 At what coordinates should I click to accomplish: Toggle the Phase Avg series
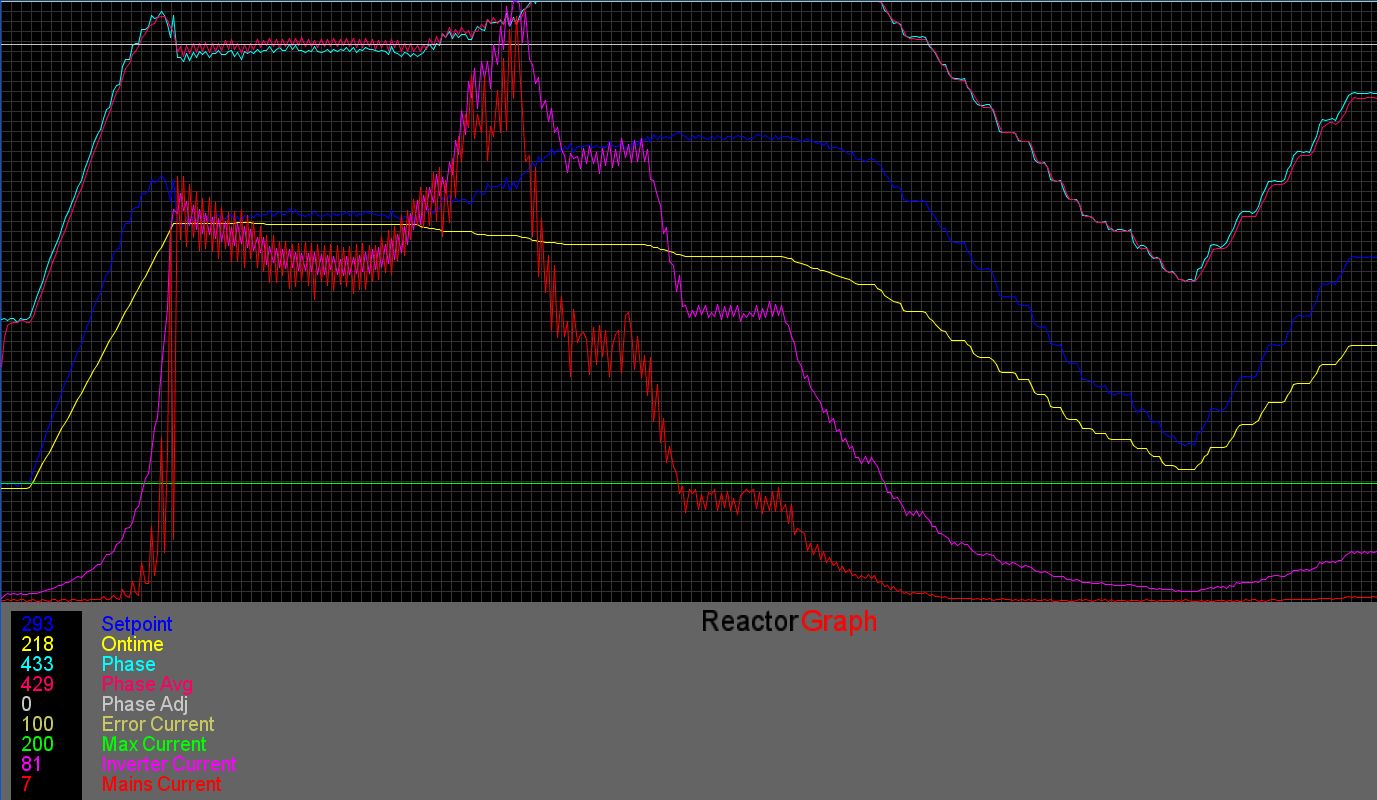click(147, 684)
